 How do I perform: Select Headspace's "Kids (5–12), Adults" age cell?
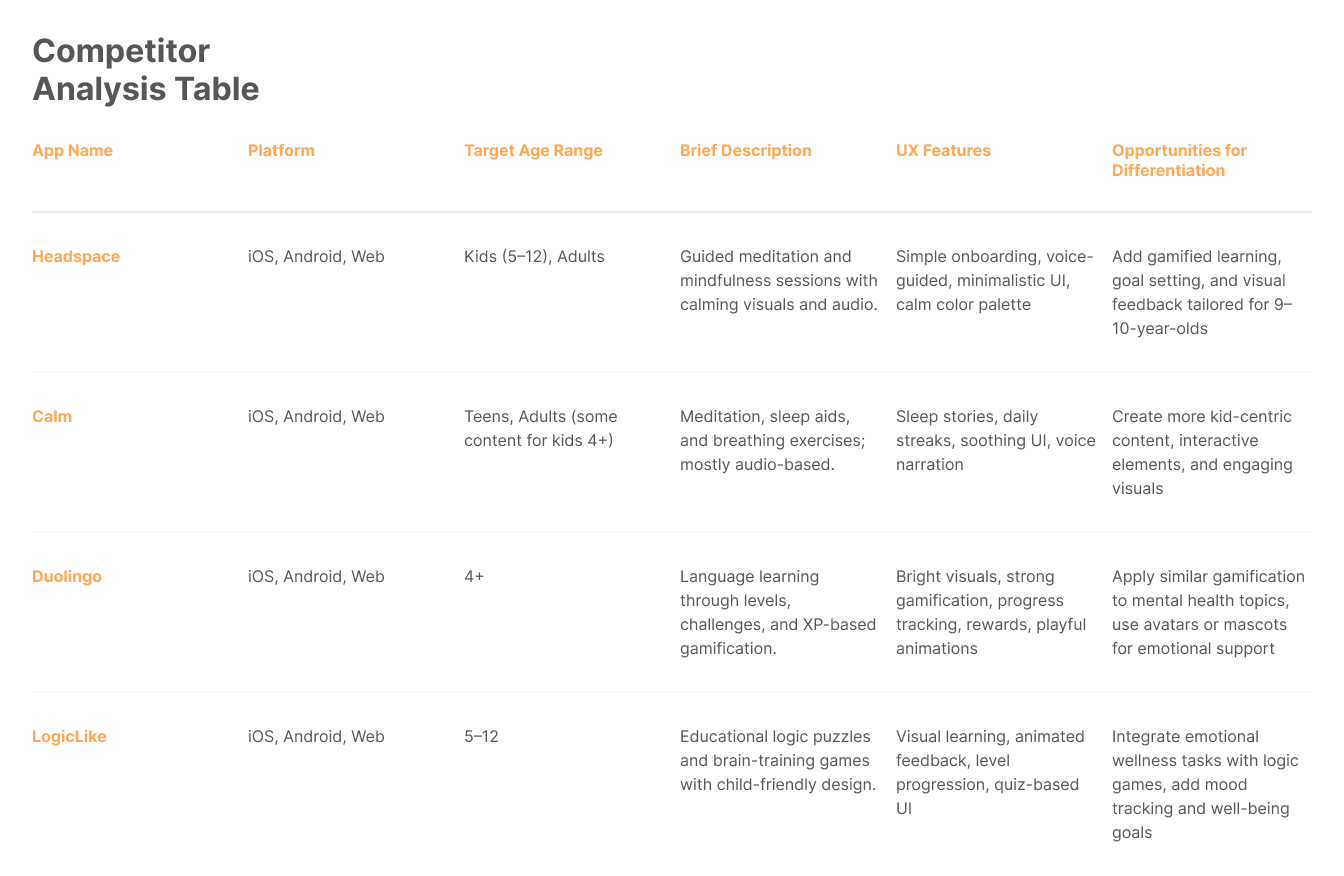(x=534, y=257)
